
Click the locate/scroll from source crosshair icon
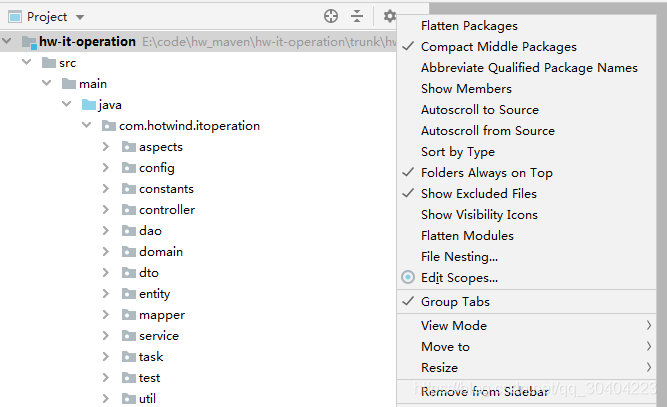[x=331, y=16]
